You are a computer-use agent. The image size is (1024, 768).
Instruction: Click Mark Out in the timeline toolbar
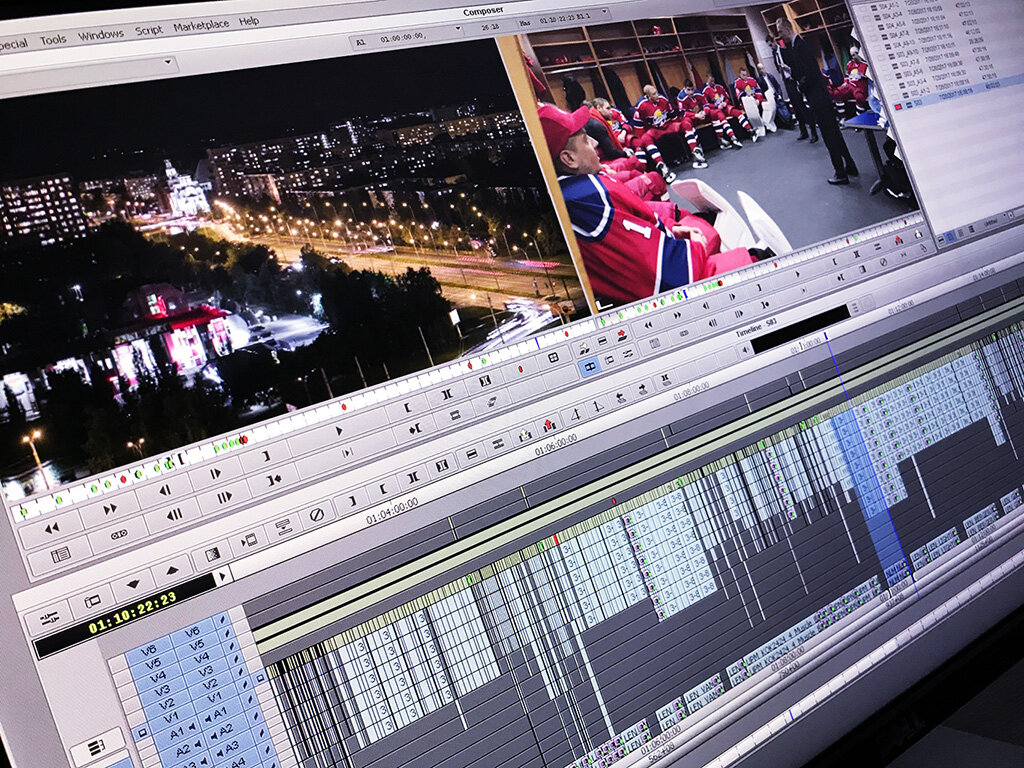pos(352,501)
